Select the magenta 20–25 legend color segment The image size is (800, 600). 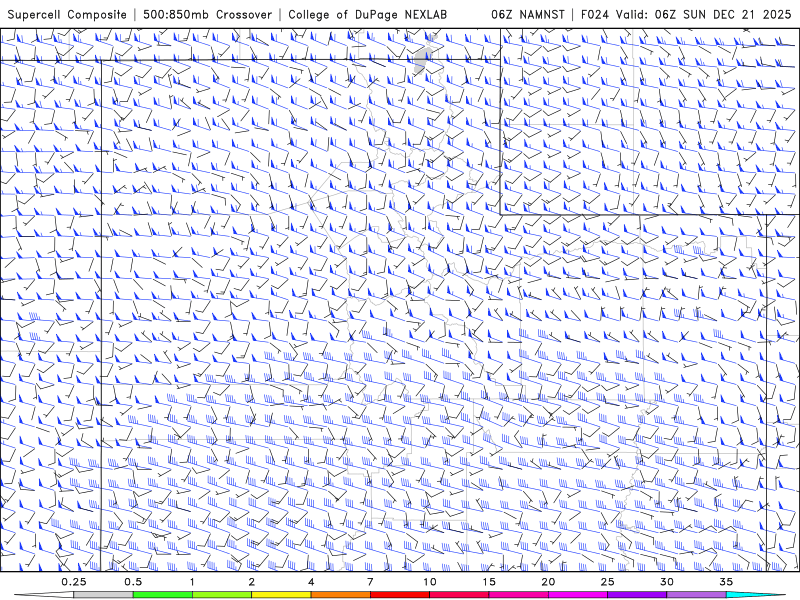click(x=578, y=595)
